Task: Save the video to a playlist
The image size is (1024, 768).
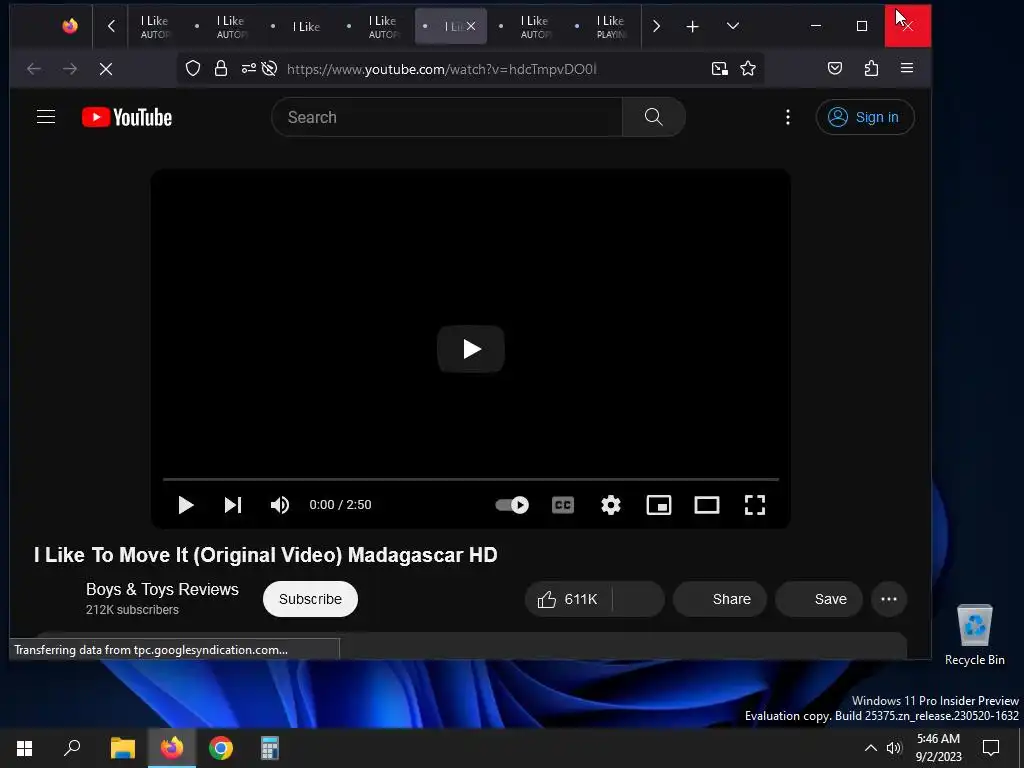Action: [819, 599]
